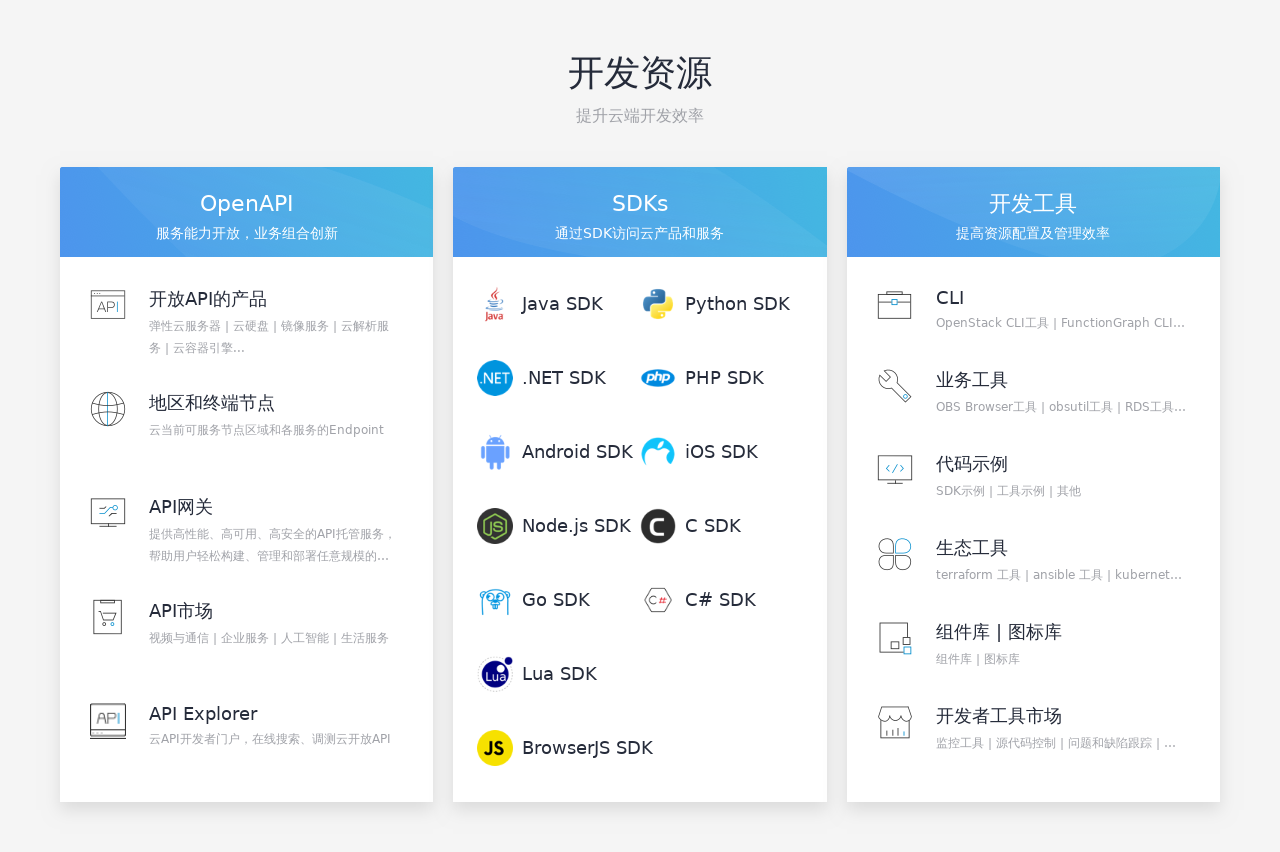Click the Python SDK icon
The image size is (1280, 852).
click(x=657, y=303)
